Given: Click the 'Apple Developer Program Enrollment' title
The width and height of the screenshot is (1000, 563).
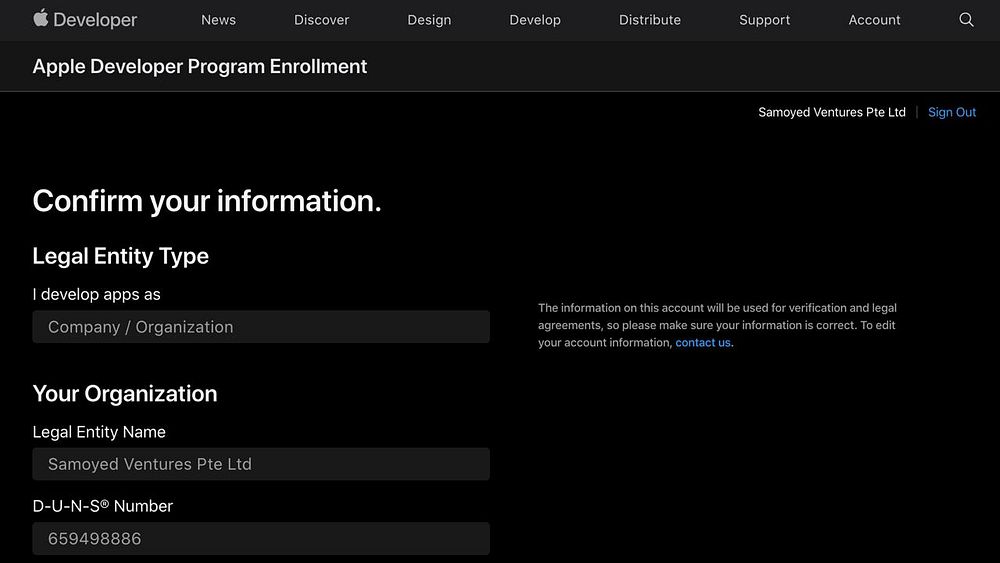Looking at the screenshot, I should (200, 66).
